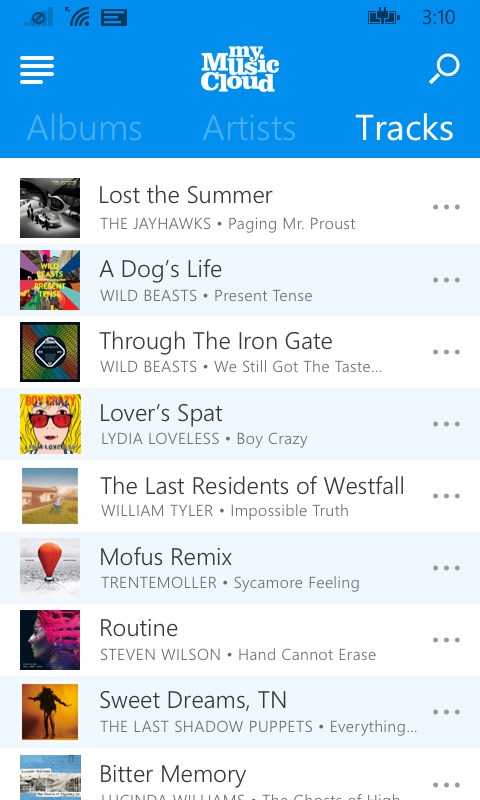Expand options for Sweet Dreams, TN

tap(446, 712)
